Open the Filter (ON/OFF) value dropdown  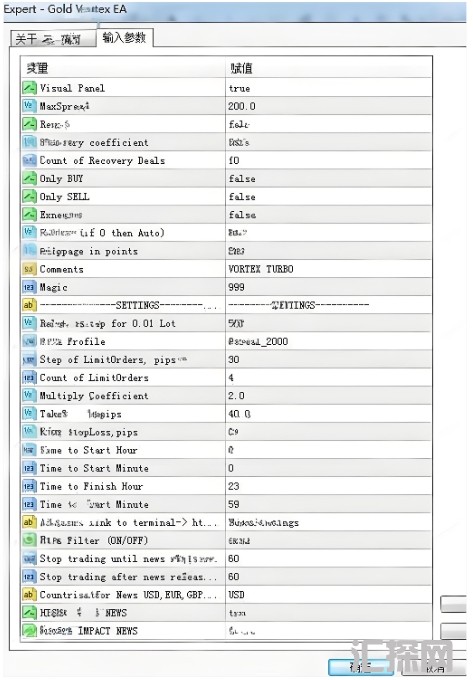(x=328, y=541)
